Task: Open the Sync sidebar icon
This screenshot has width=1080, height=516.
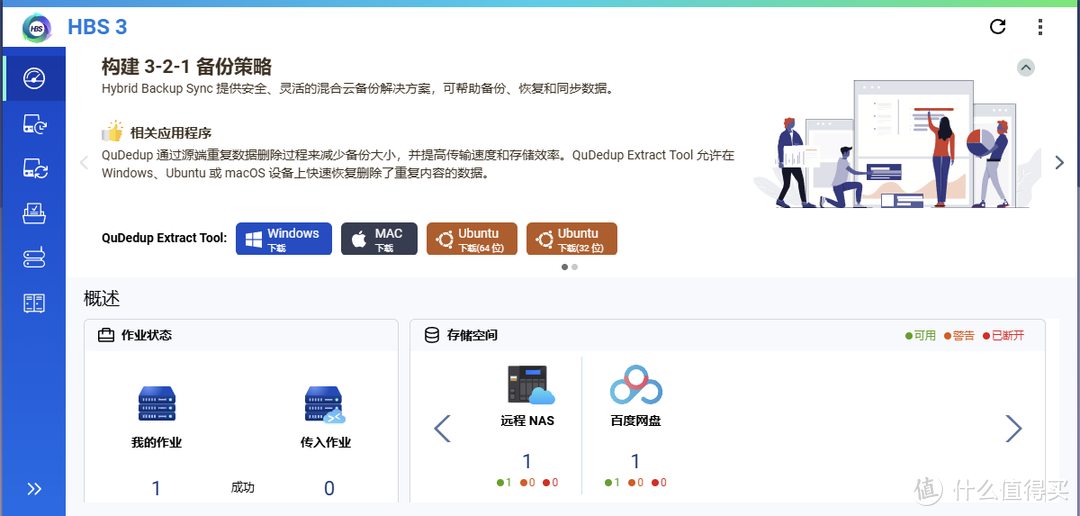Action: pos(34,169)
